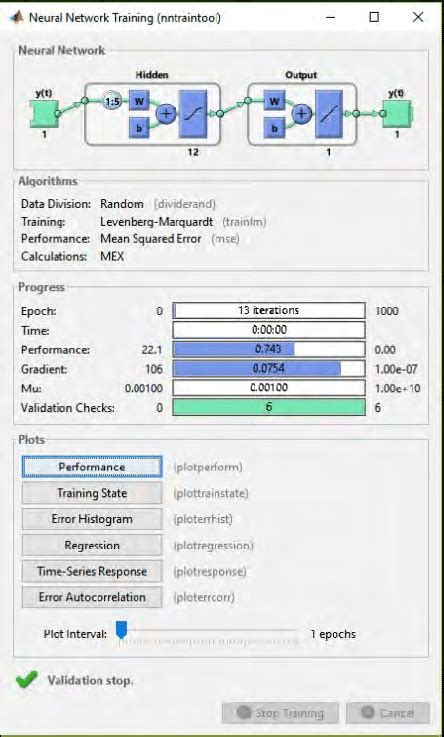Click the 1000 max epoch value

click(x=387, y=311)
